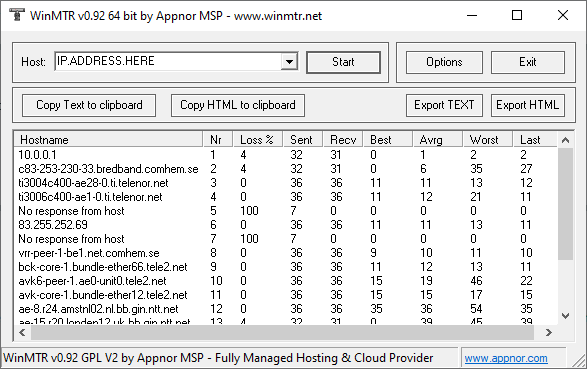Select the ti3006c400-ae1-0.ti.telenor.net row
587x369 pixels.
pyautogui.click(x=286, y=197)
